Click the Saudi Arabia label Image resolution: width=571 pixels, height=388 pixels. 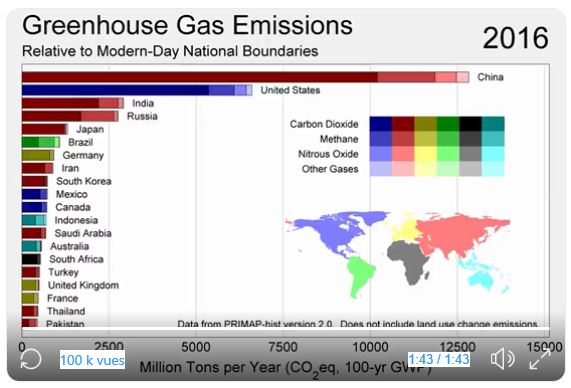pos(83,233)
